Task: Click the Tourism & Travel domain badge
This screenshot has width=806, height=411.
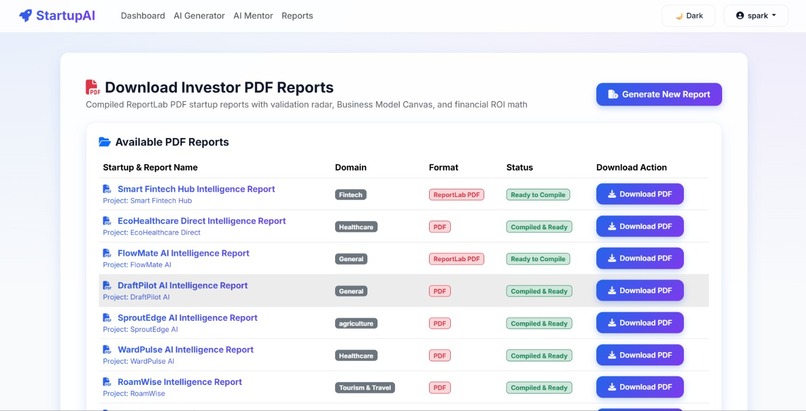Action: coord(365,388)
